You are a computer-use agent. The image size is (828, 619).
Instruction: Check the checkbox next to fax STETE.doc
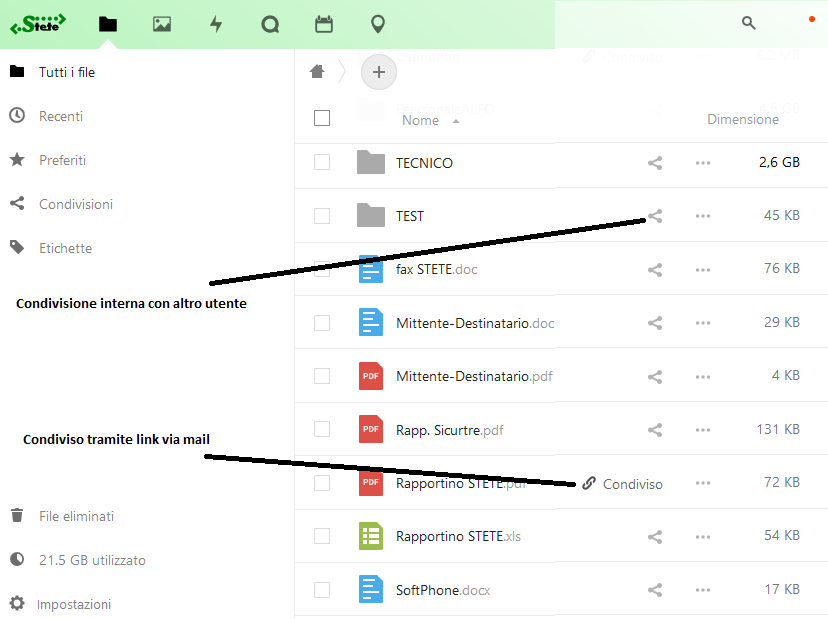coord(321,269)
